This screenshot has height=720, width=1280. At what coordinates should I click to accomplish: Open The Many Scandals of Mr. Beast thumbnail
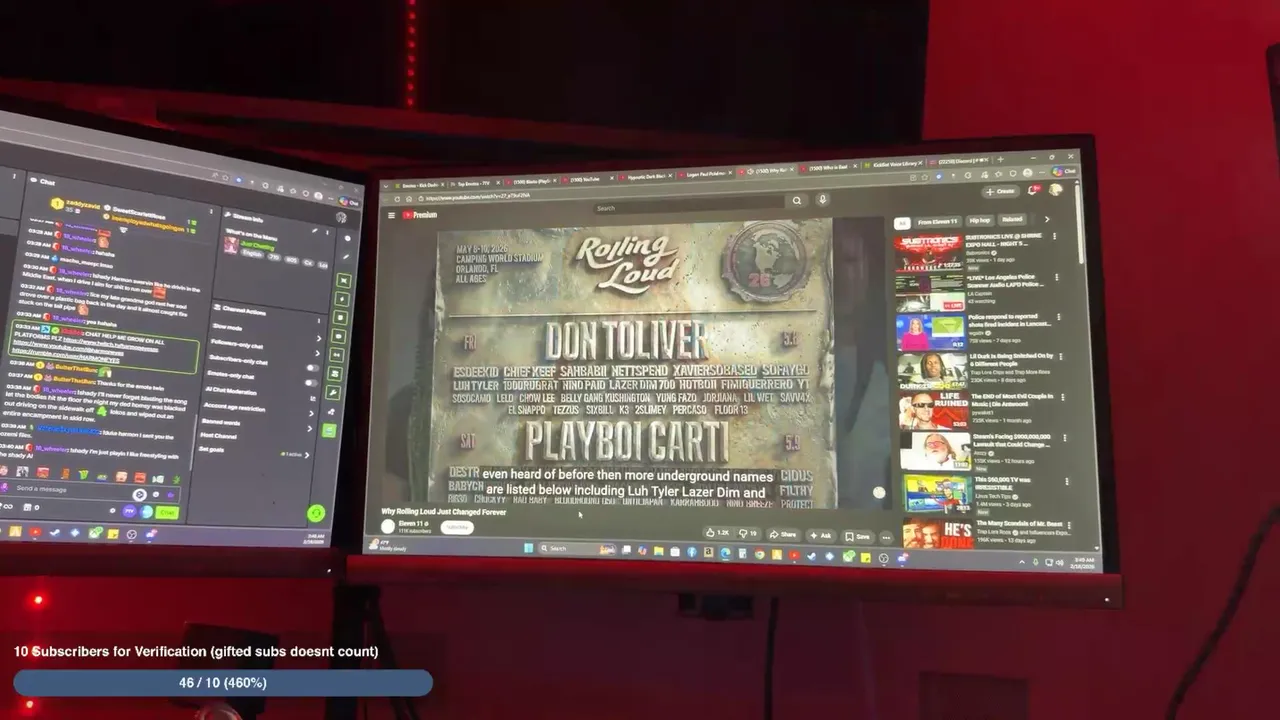[x=937, y=535]
